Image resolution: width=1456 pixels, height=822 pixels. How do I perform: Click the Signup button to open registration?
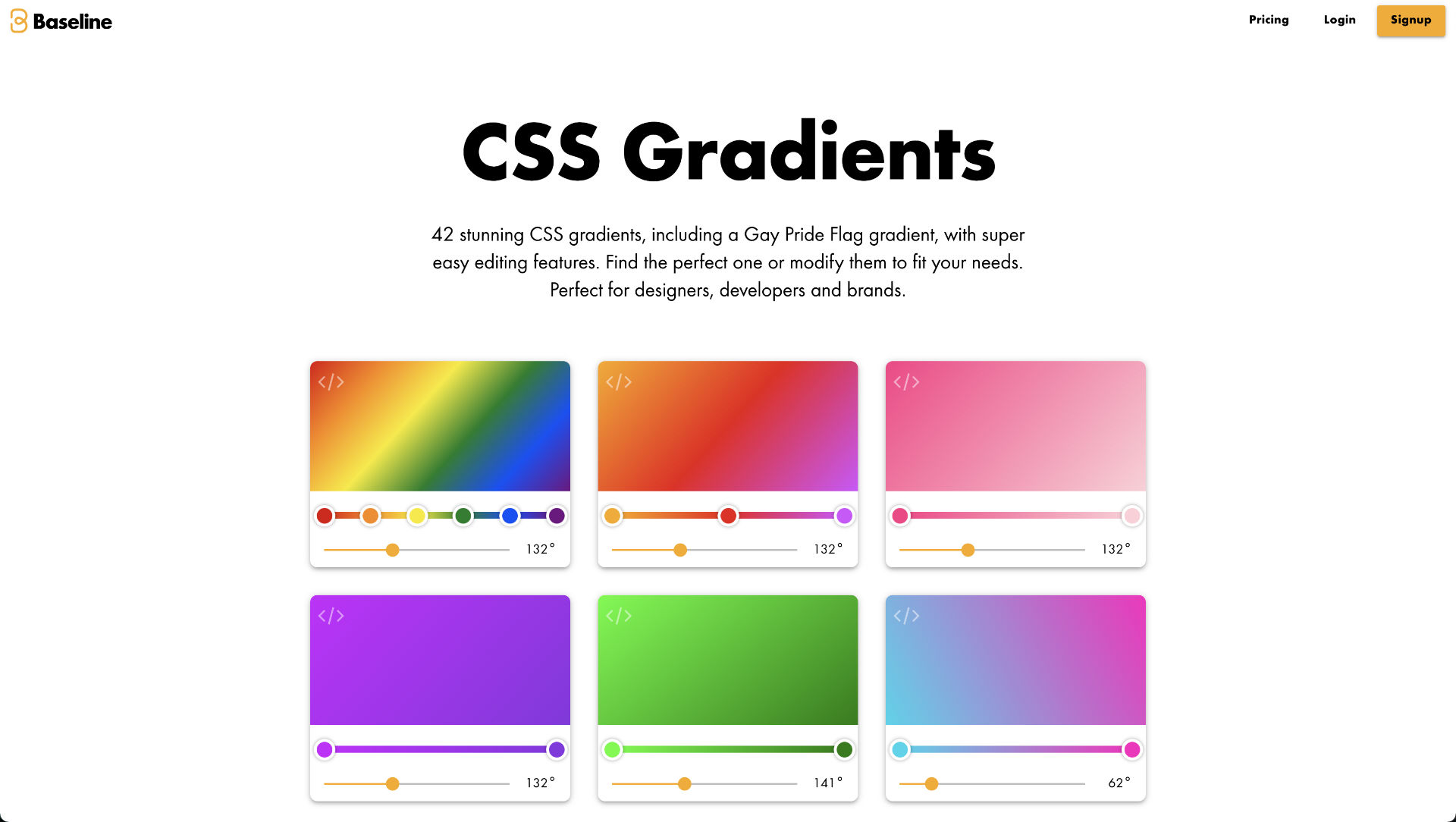[x=1411, y=20]
